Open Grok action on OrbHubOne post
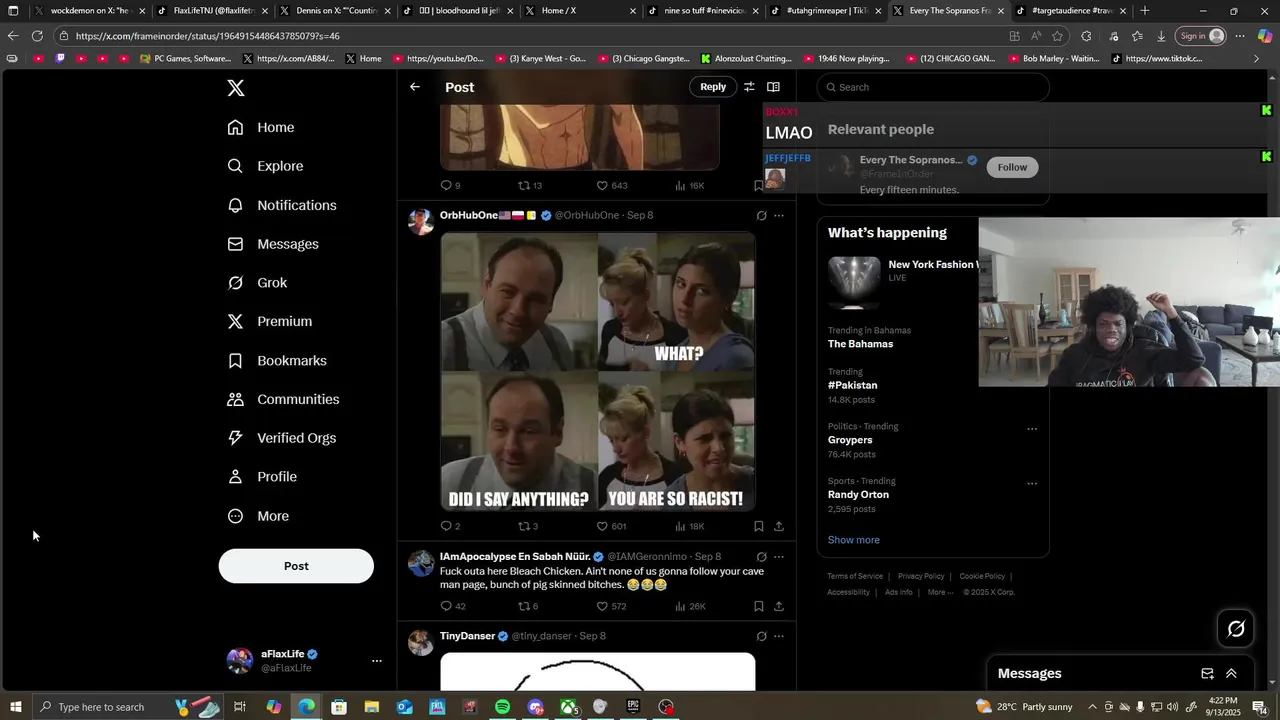Screen dimensions: 1280x720 761,215
